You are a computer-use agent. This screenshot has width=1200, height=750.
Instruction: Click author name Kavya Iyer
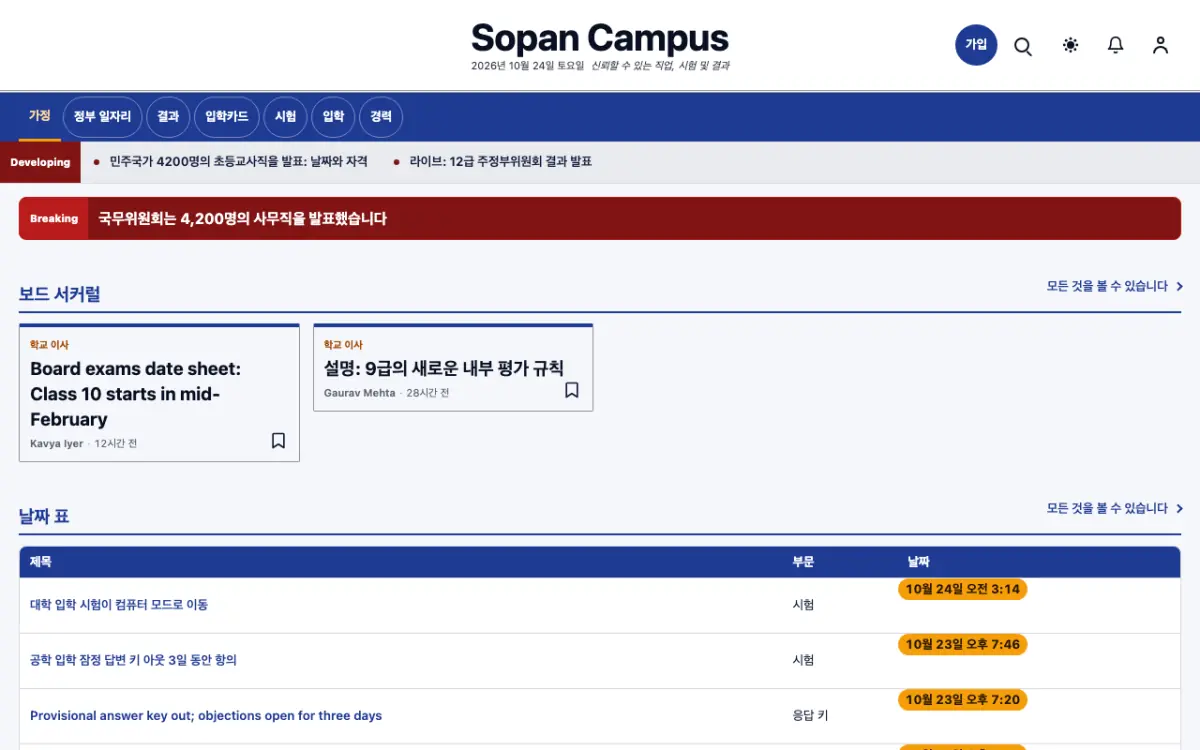coord(57,443)
